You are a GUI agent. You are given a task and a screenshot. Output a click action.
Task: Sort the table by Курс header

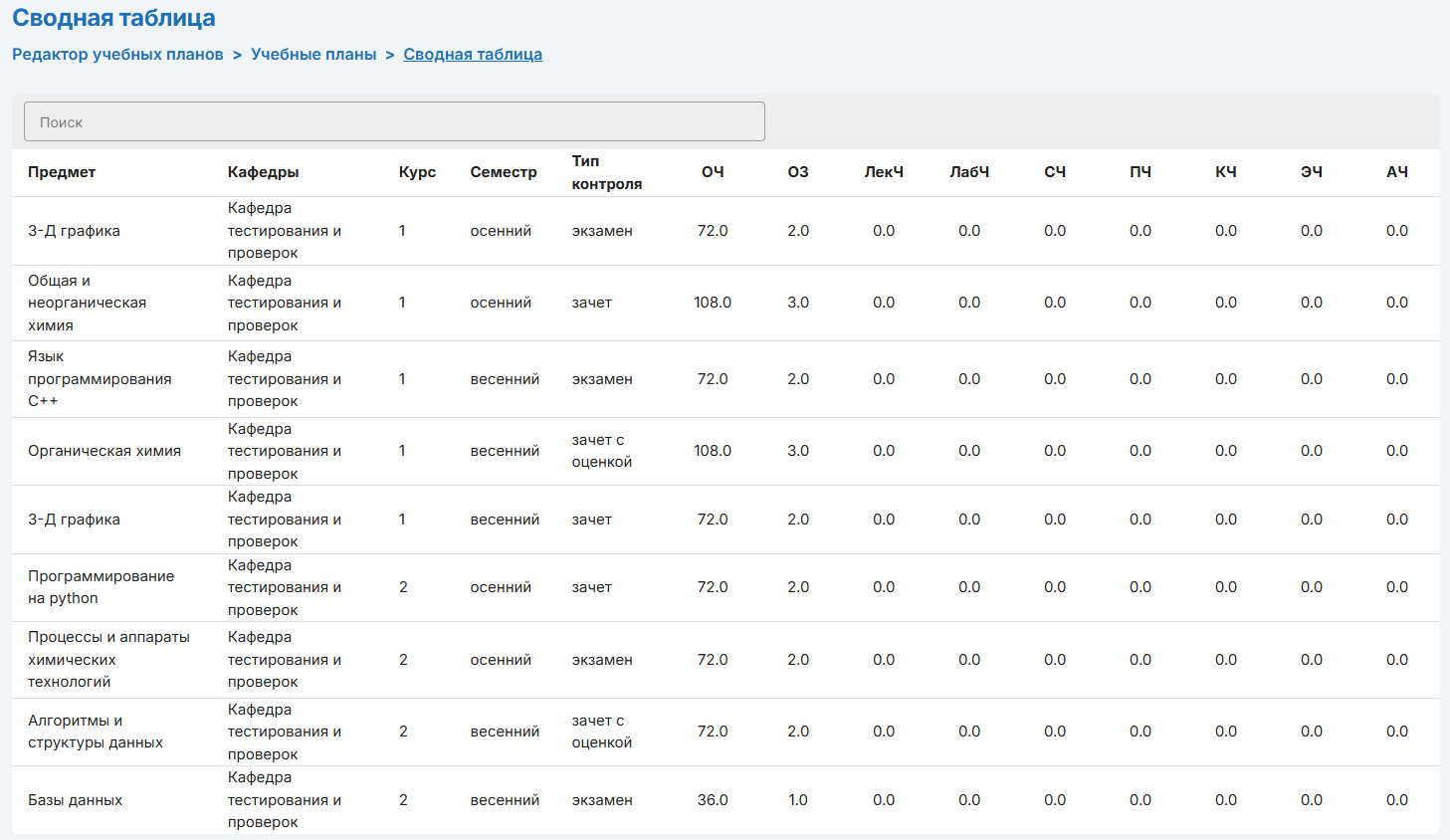(x=417, y=172)
